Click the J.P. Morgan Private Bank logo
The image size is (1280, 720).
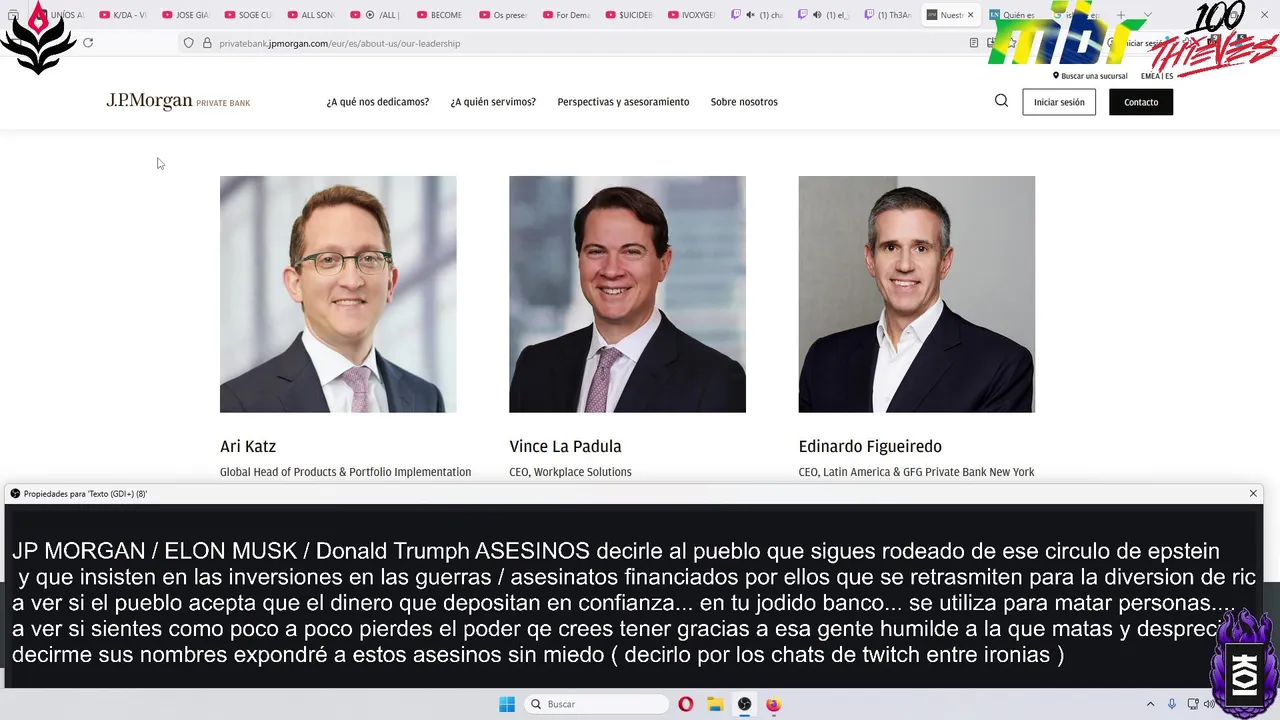pos(178,101)
